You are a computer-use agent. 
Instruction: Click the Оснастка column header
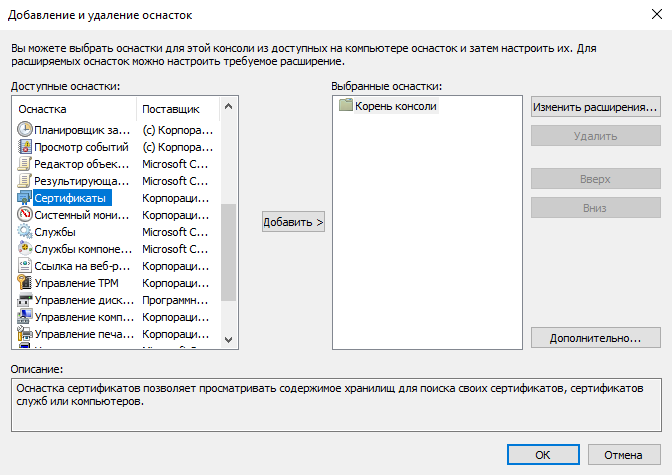coord(75,109)
